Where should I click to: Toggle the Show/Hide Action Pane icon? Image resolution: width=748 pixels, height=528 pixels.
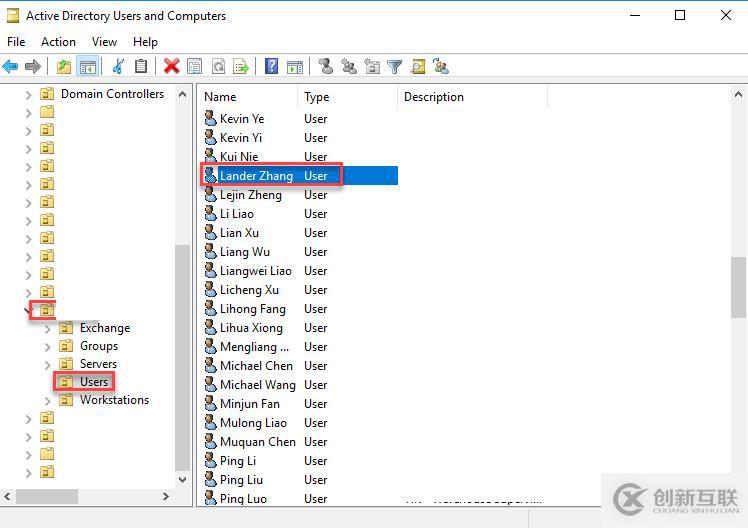point(295,67)
